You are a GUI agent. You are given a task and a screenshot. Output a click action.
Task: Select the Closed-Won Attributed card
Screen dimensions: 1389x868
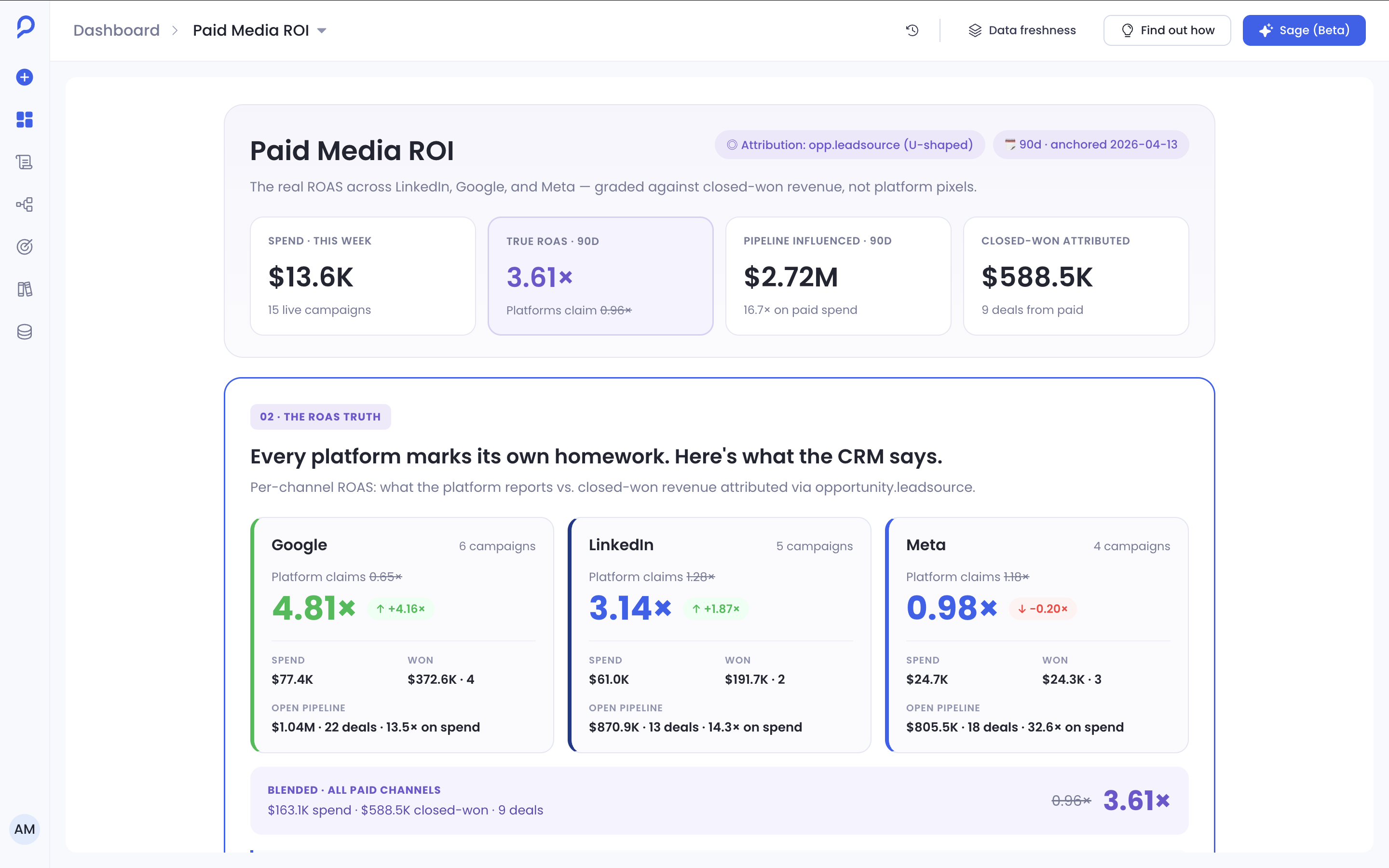point(1076,276)
